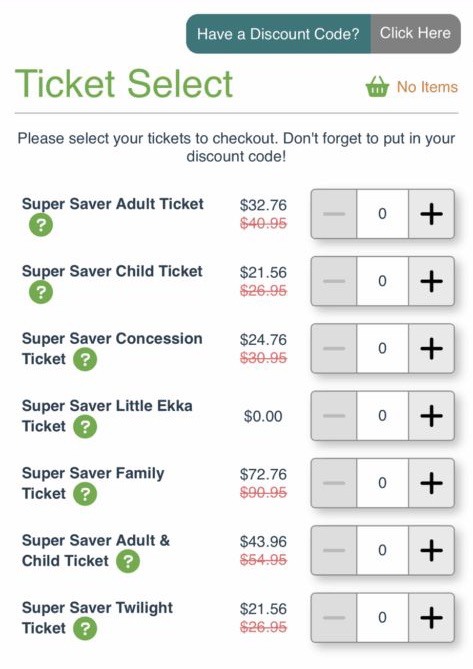Decrease Super Saver Adult Ticket quantity

[334, 214]
